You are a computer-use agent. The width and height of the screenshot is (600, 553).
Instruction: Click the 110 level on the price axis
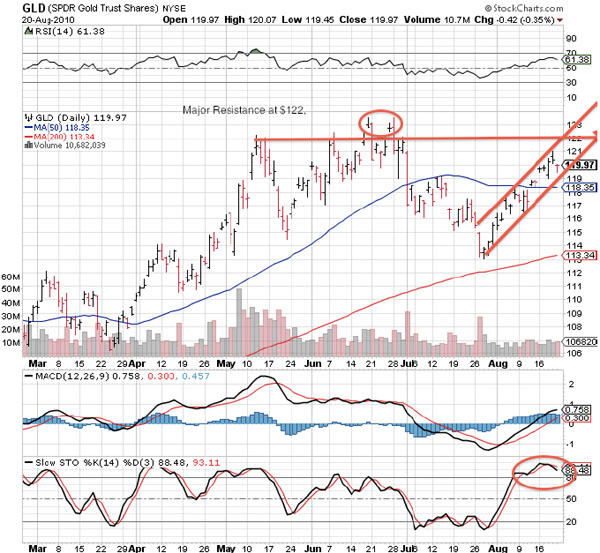[x=574, y=300]
